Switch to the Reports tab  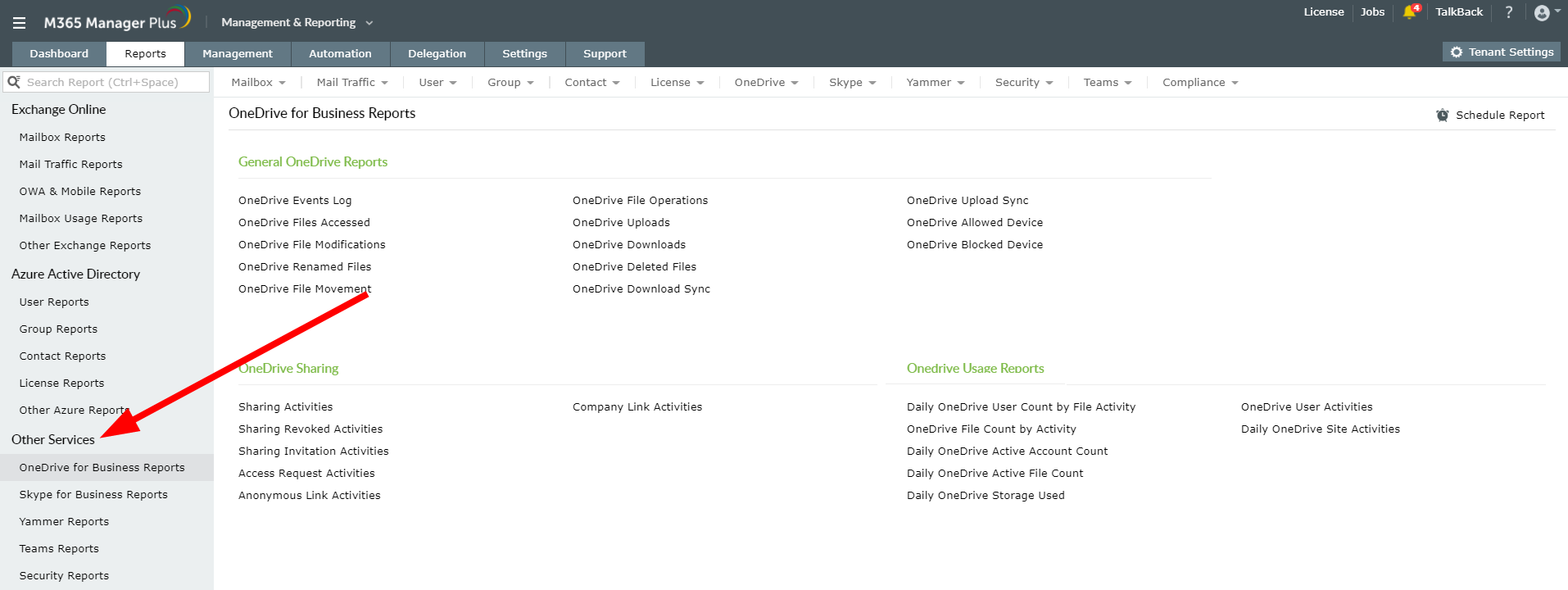145,54
